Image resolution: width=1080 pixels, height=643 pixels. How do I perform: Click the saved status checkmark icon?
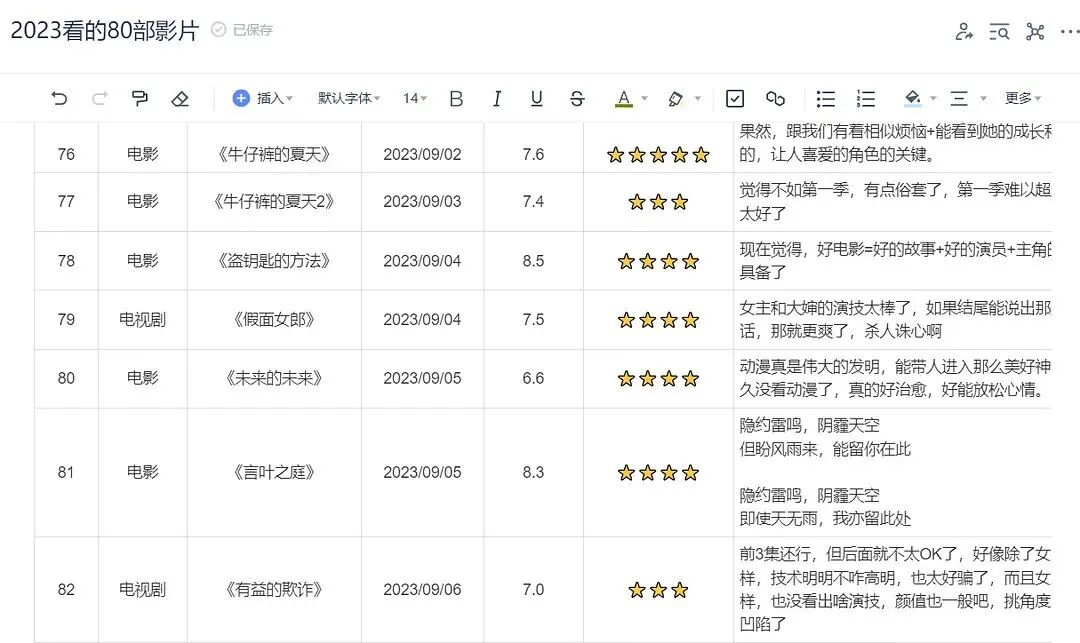tap(218, 30)
